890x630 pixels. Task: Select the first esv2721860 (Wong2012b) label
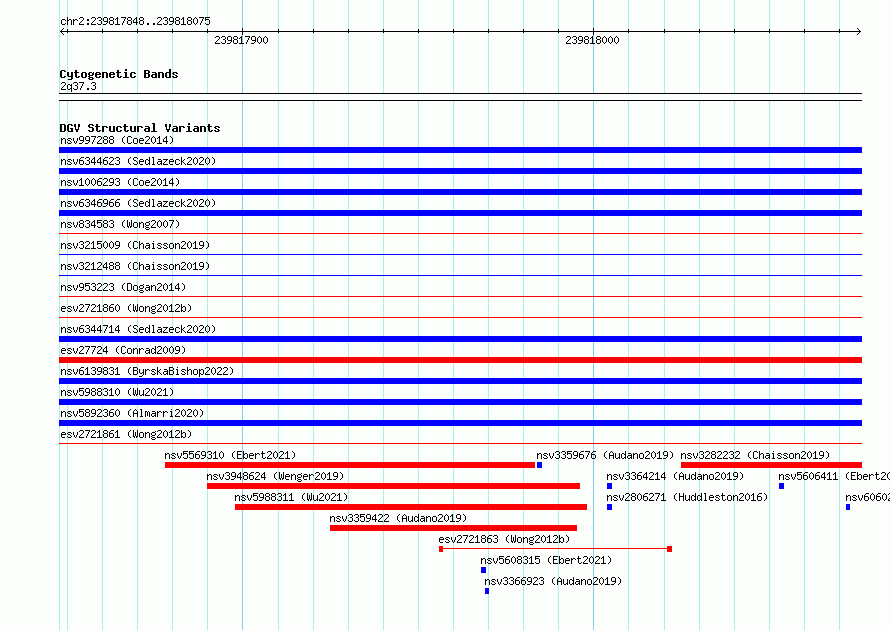(126, 308)
